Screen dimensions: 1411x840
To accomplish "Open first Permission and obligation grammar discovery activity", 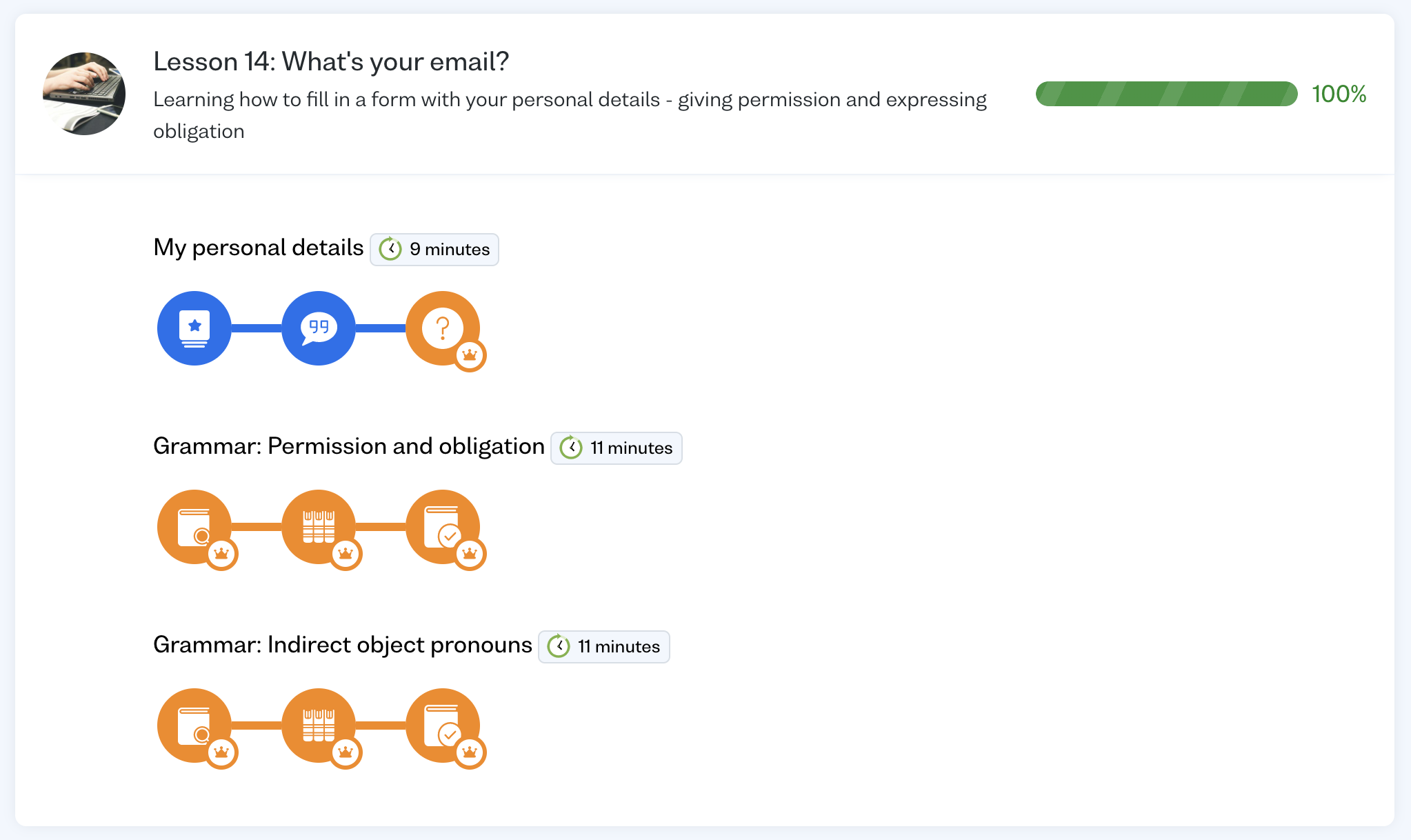I will click(x=194, y=527).
